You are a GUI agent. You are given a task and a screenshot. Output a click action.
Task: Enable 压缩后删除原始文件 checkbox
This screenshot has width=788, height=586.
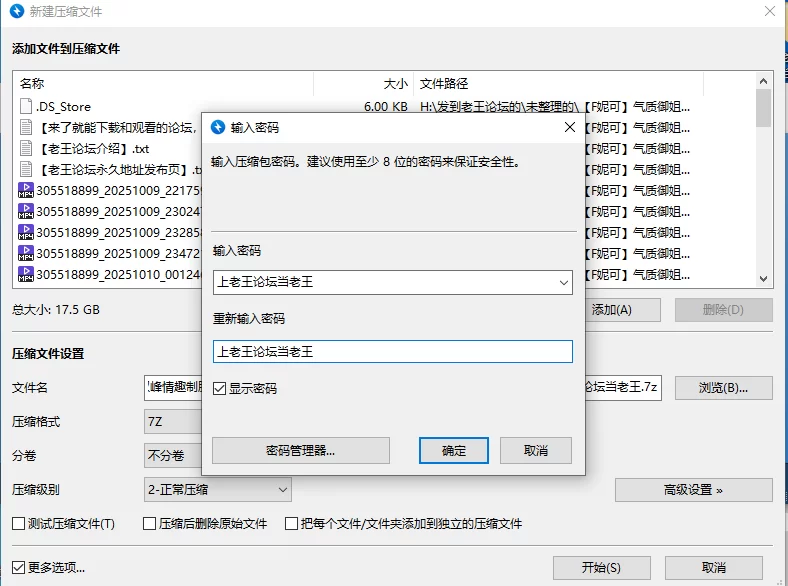[149, 524]
